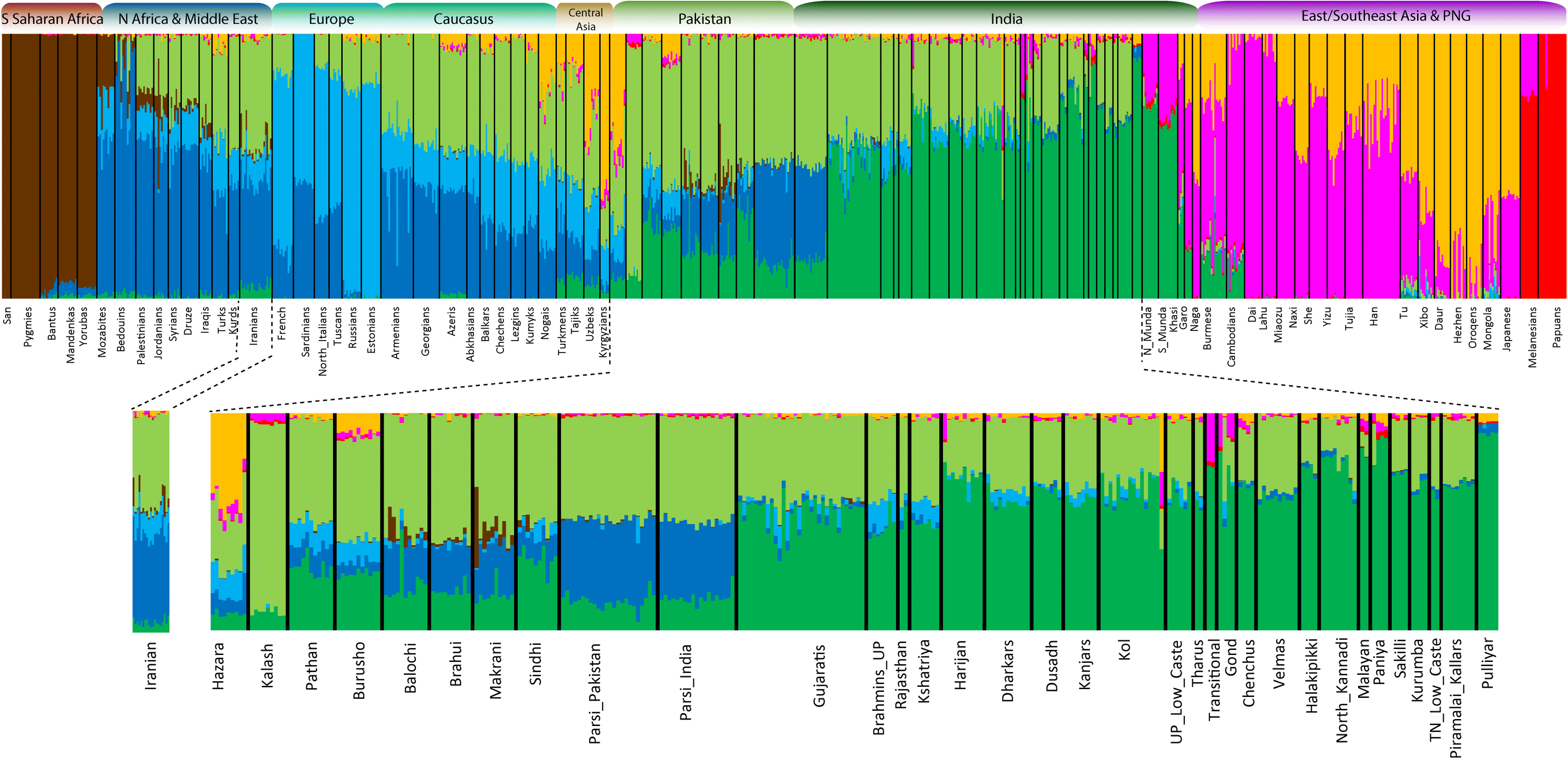Click the enlarged Iranian admixture bar
This screenshot has height=759, width=1568.
point(151,522)
